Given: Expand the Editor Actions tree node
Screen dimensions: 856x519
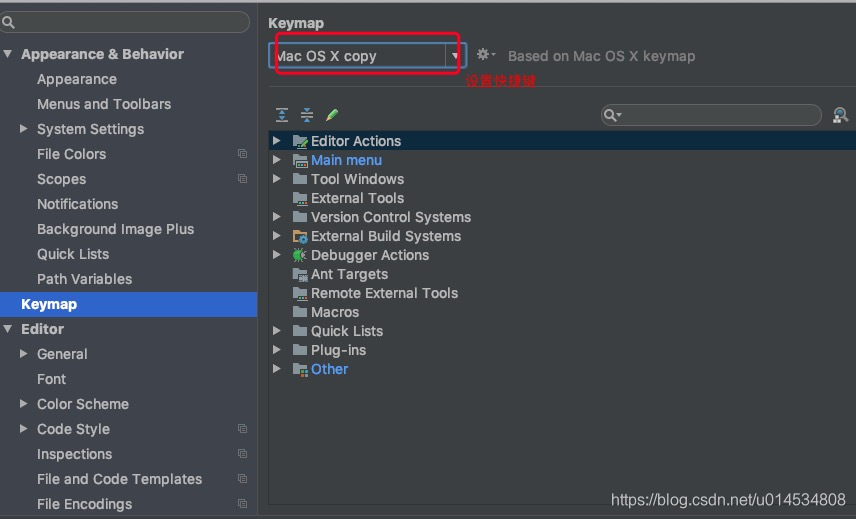Looking at the screenshot, I should (x=277, y=141).
